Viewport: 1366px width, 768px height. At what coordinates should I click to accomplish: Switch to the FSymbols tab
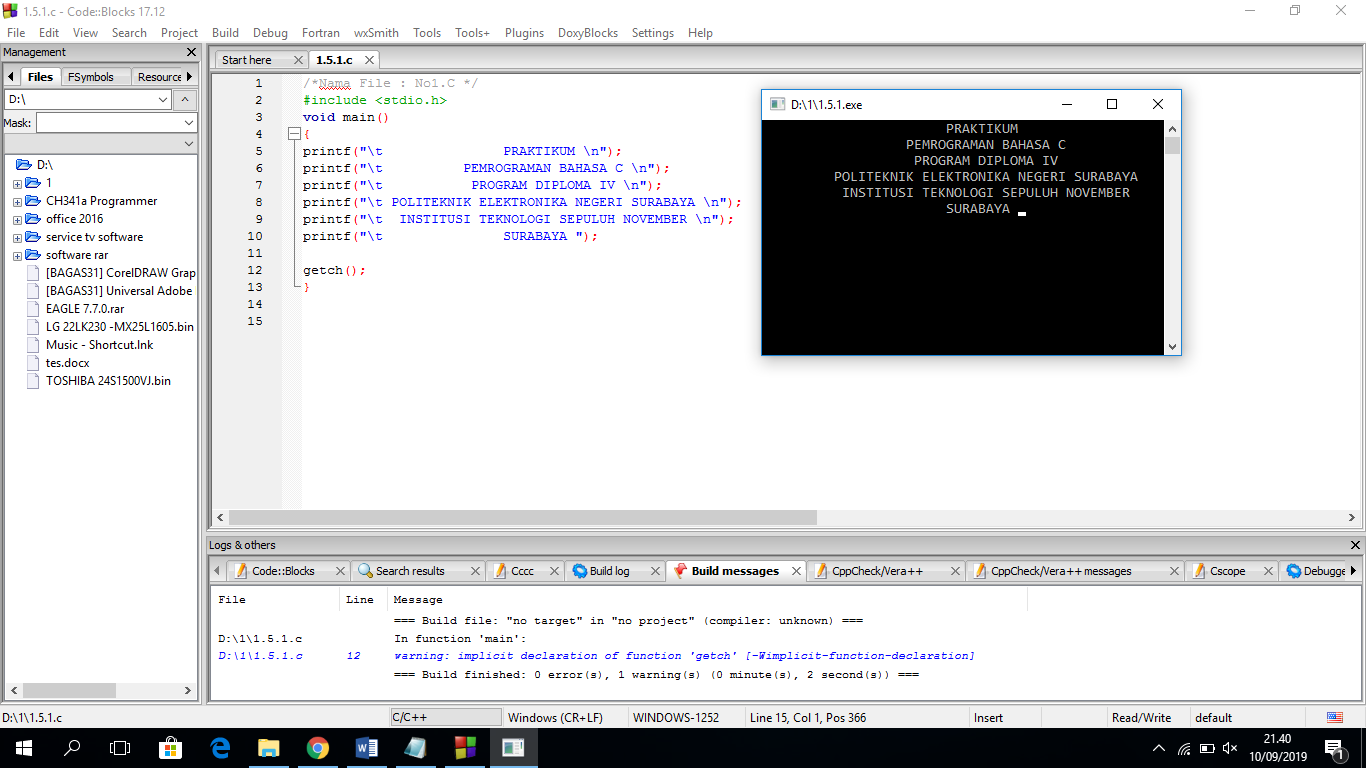pyautogui.click(x=91, y=77)
